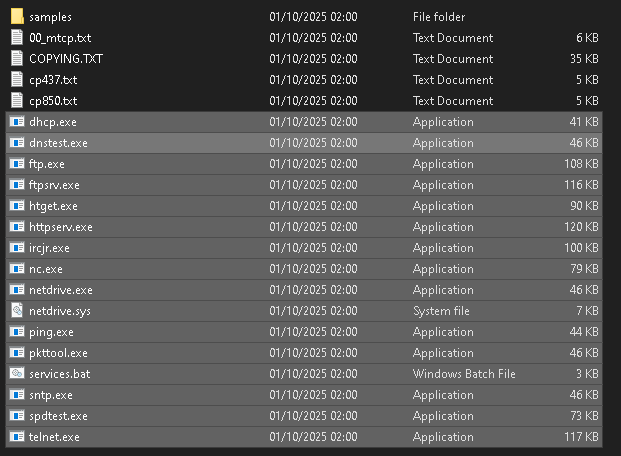Select the sntp.exe file name
The image size is (621, 456).
[x=51, y=395]
